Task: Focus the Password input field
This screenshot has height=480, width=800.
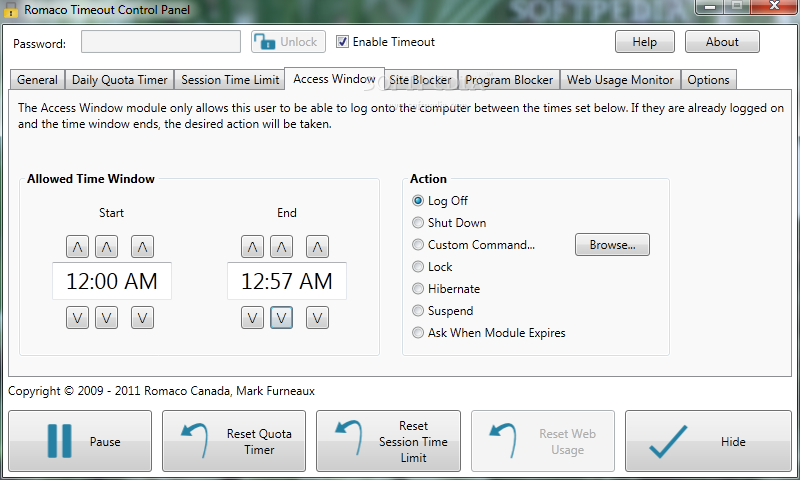Action: point(161,42)
